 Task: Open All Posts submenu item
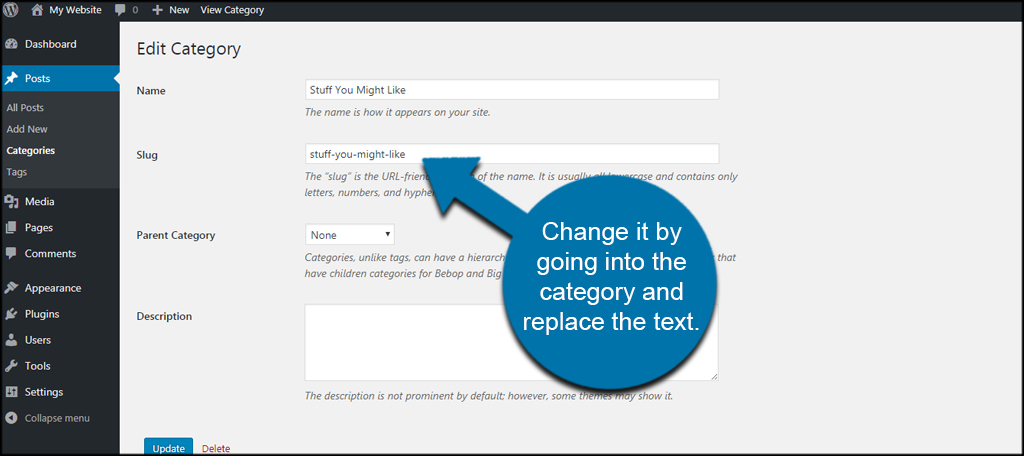[25, 108]
